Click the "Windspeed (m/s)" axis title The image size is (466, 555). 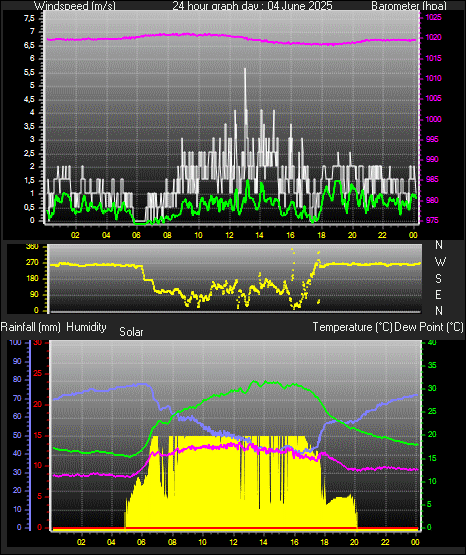pyautogui.click(x=74, y=6)
